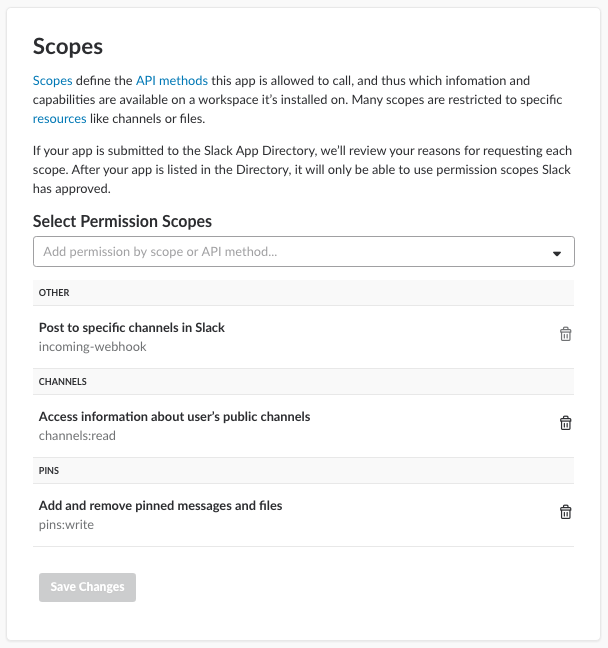Click the Save Changes button
Viewport: 608px width, 648px height.
pyautogui.click(x=87, y=587)
